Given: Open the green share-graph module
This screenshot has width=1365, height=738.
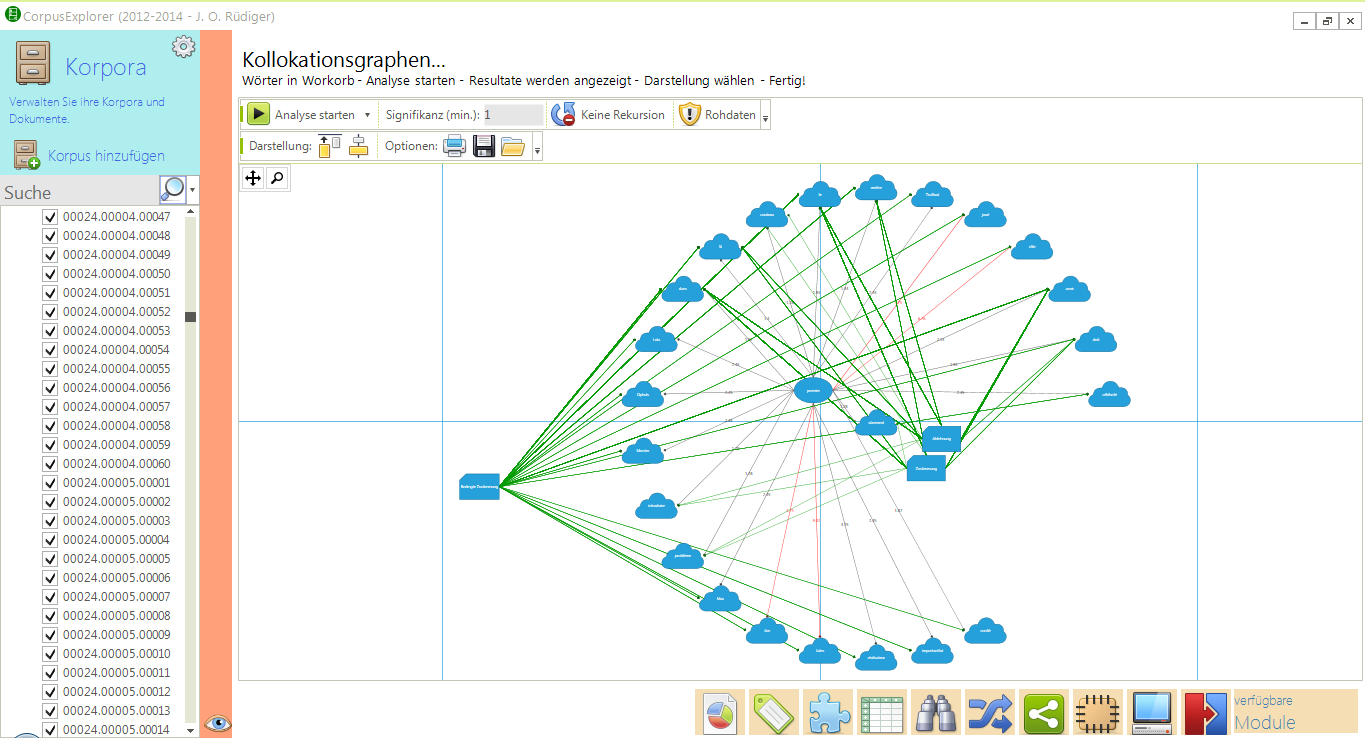Looking at the screenshot, I should point(1043,713).
